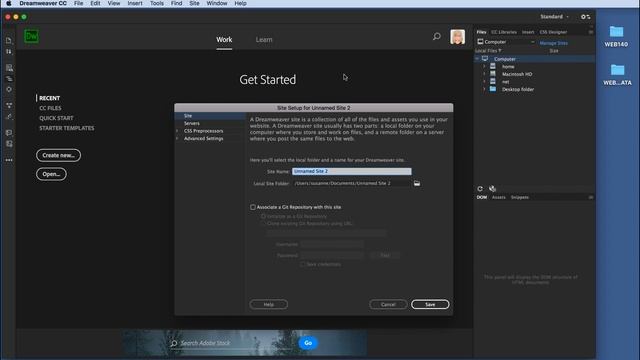Open the Tools menu

(157, 3)
